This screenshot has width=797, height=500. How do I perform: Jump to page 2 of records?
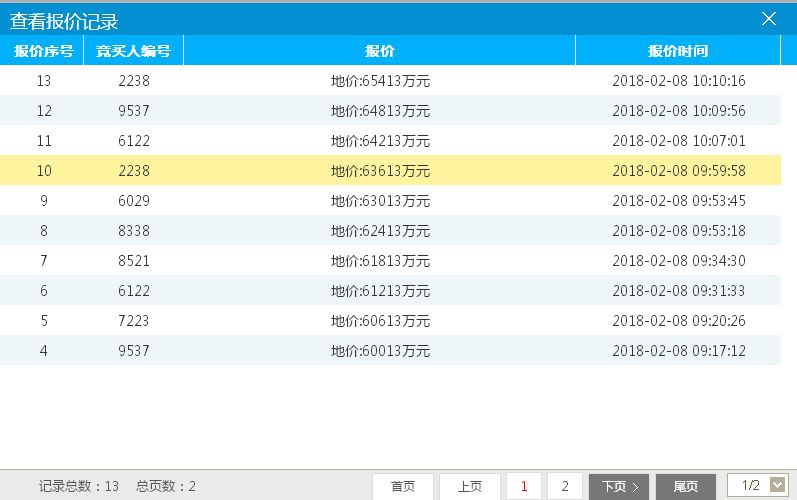565,487
